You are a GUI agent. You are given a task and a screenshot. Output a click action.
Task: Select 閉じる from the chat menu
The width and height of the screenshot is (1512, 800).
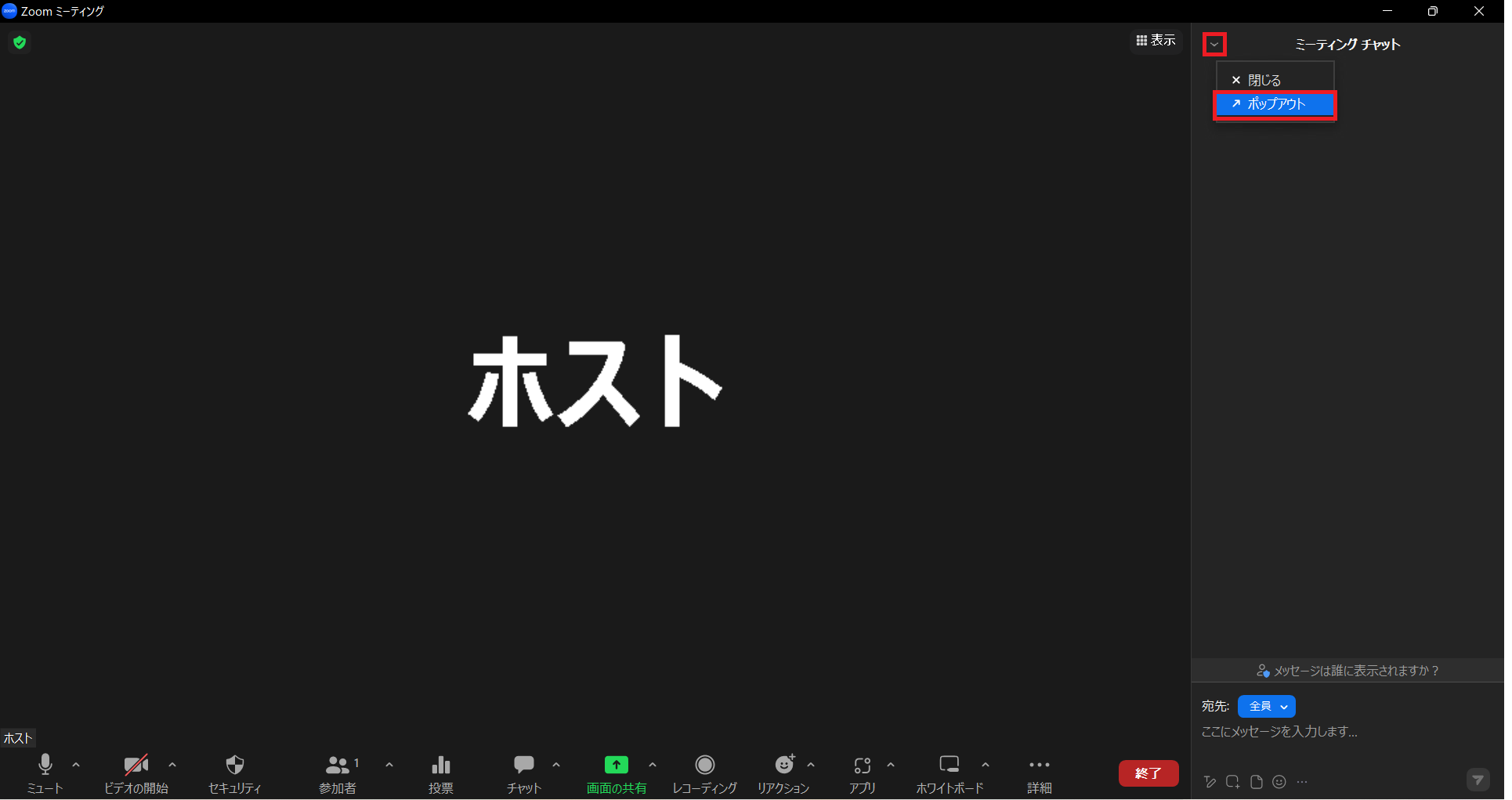1263,81
